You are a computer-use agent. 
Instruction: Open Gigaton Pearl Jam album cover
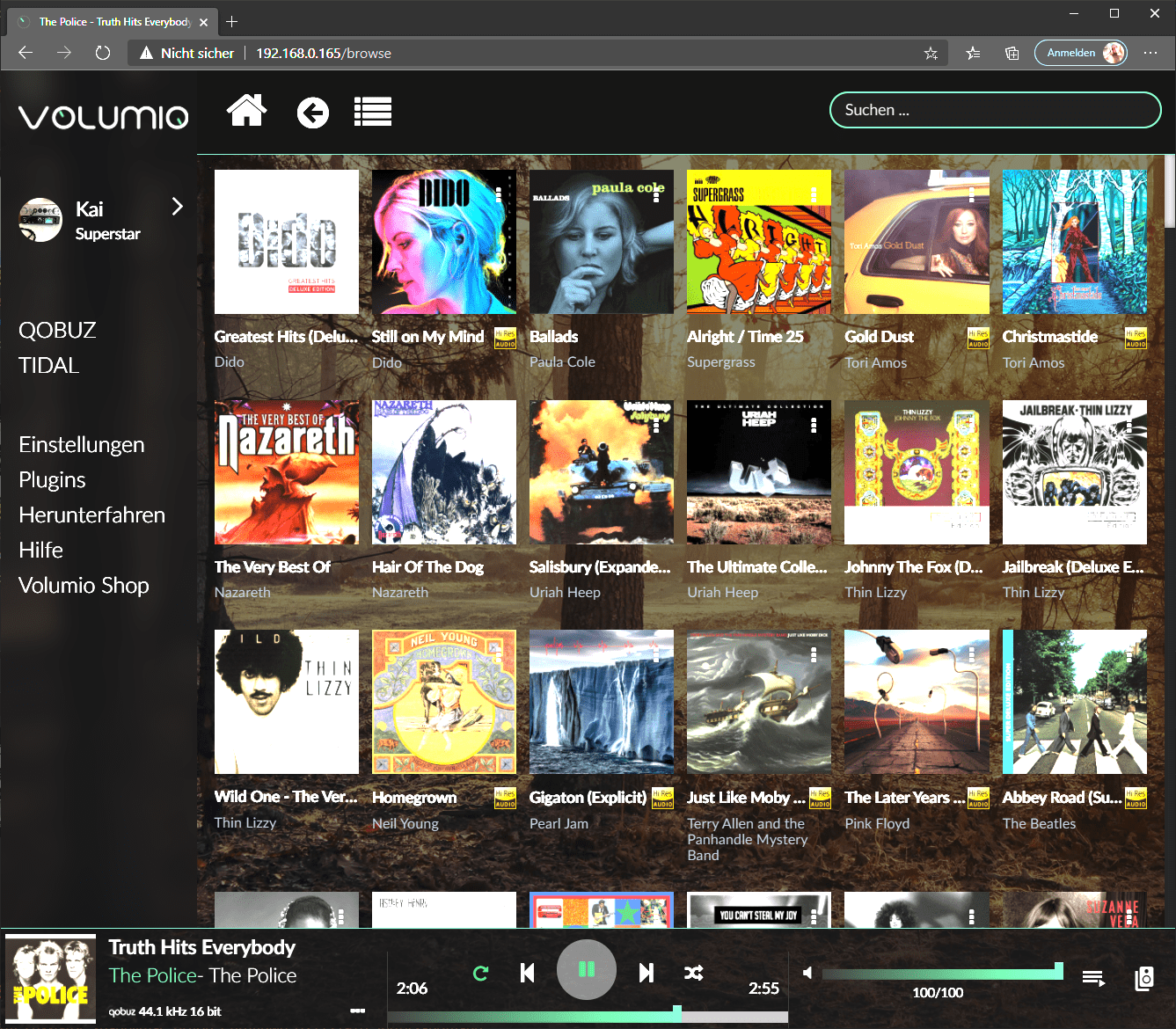click(x=602, y=702)
